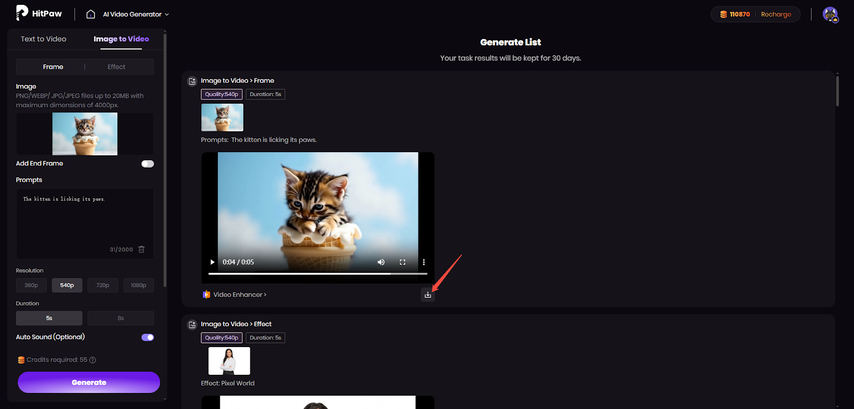Open kitten video more options menu
The width and height of the screenshot is (854, 409).
424,263
